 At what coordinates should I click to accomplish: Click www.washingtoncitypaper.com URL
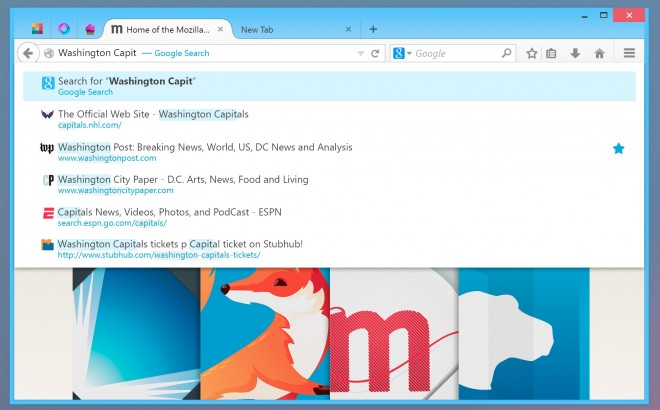[x=116, y=190]
